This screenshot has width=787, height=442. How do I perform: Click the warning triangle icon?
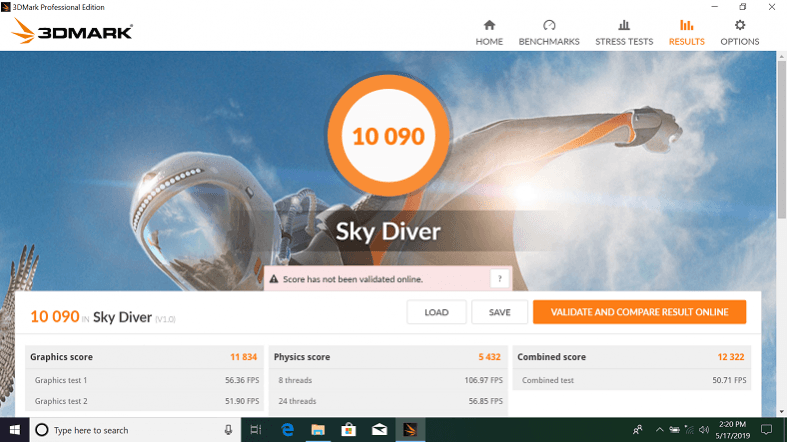[x=274, y=279]
